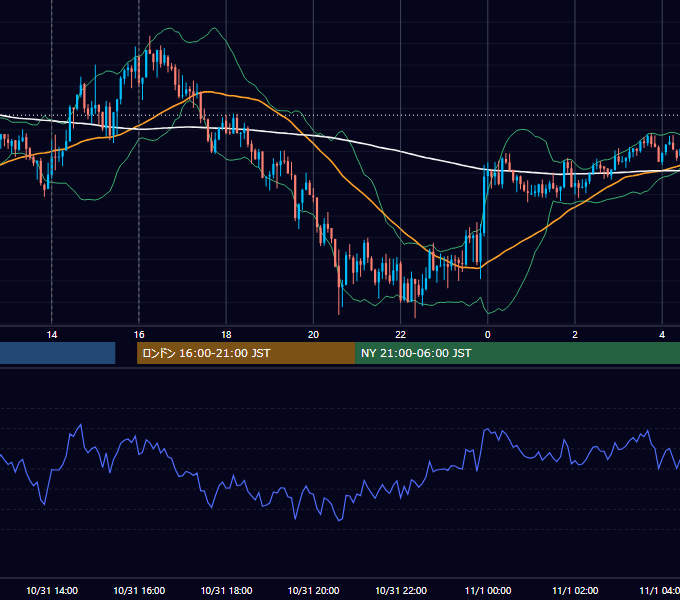Click the blue session bar before London
Viewport: 680px width, 600px height.
pos(58,353)
